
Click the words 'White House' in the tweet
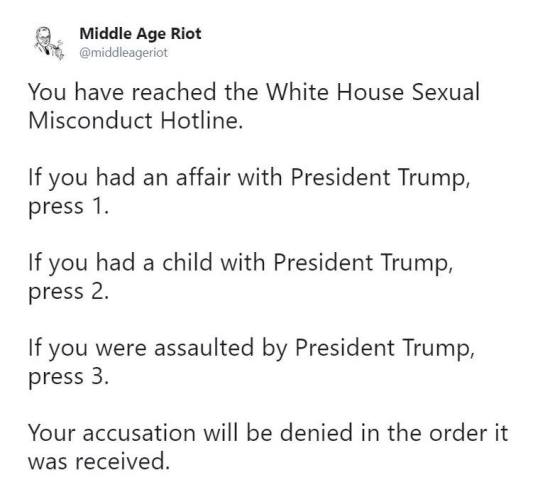pyautogui.click(x=335, y=92)
